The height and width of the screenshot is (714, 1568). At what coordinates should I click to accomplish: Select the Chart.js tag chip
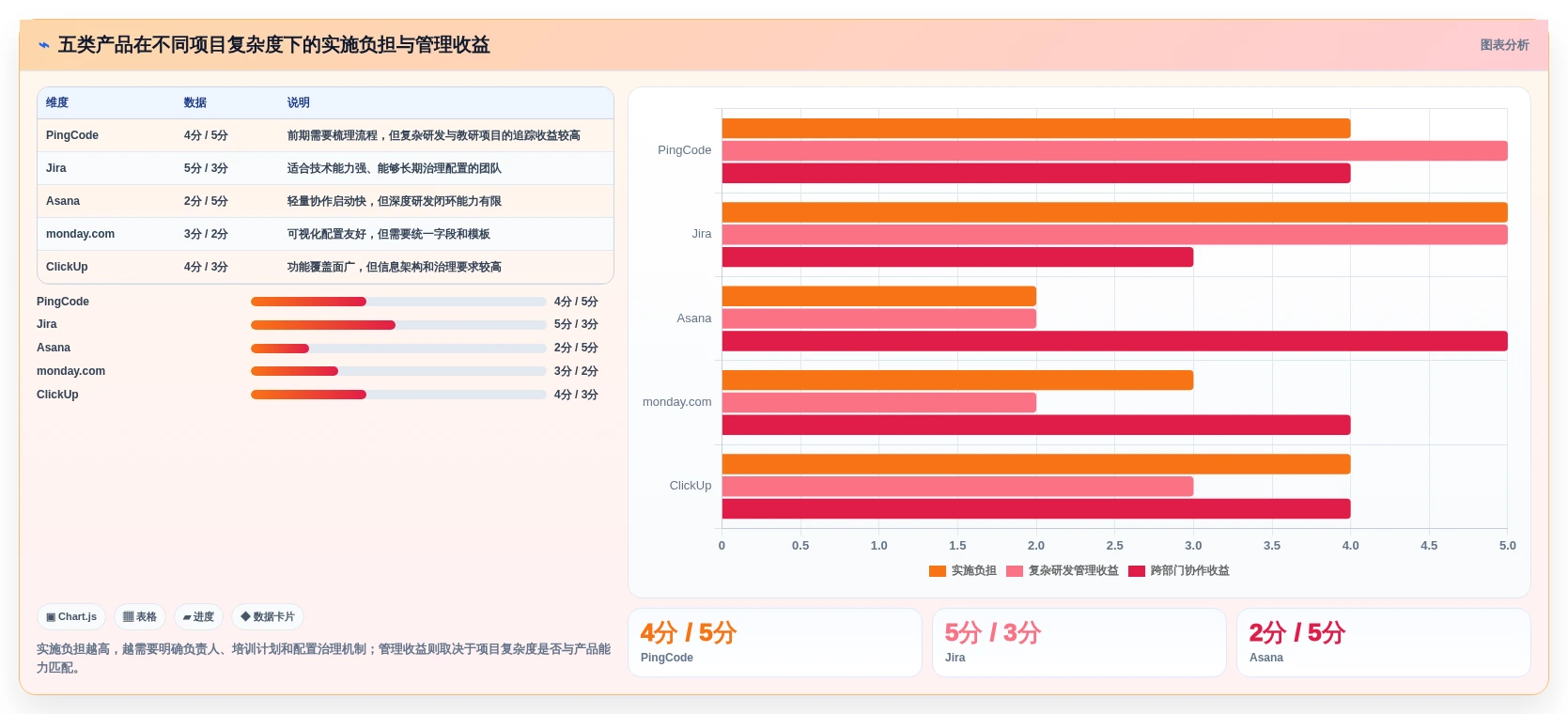pyautogui.click(x=71, y=617)
